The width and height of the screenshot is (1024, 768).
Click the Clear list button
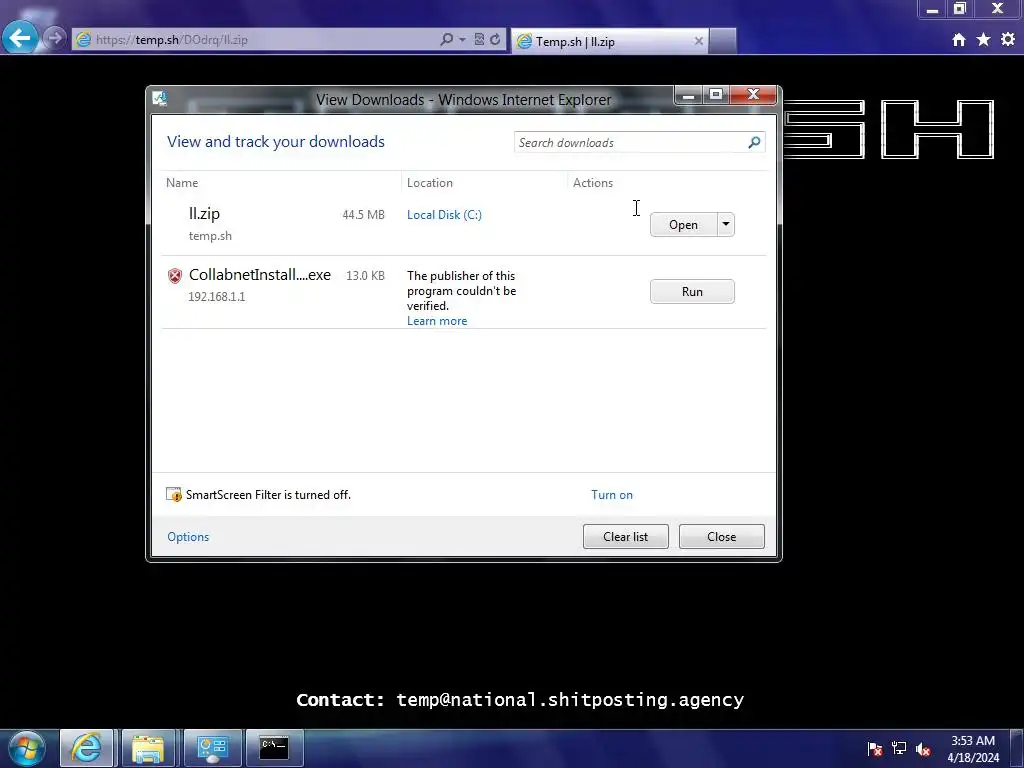click(626, 537)
